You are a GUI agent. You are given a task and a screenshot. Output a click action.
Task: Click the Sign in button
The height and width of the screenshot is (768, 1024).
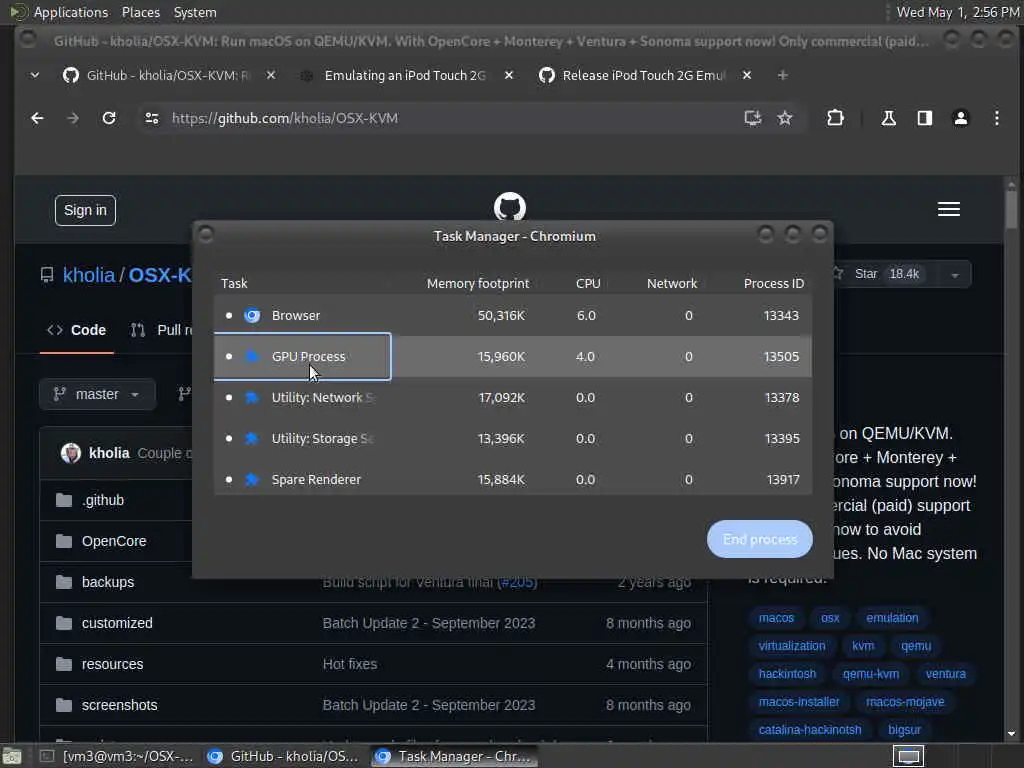85,210
